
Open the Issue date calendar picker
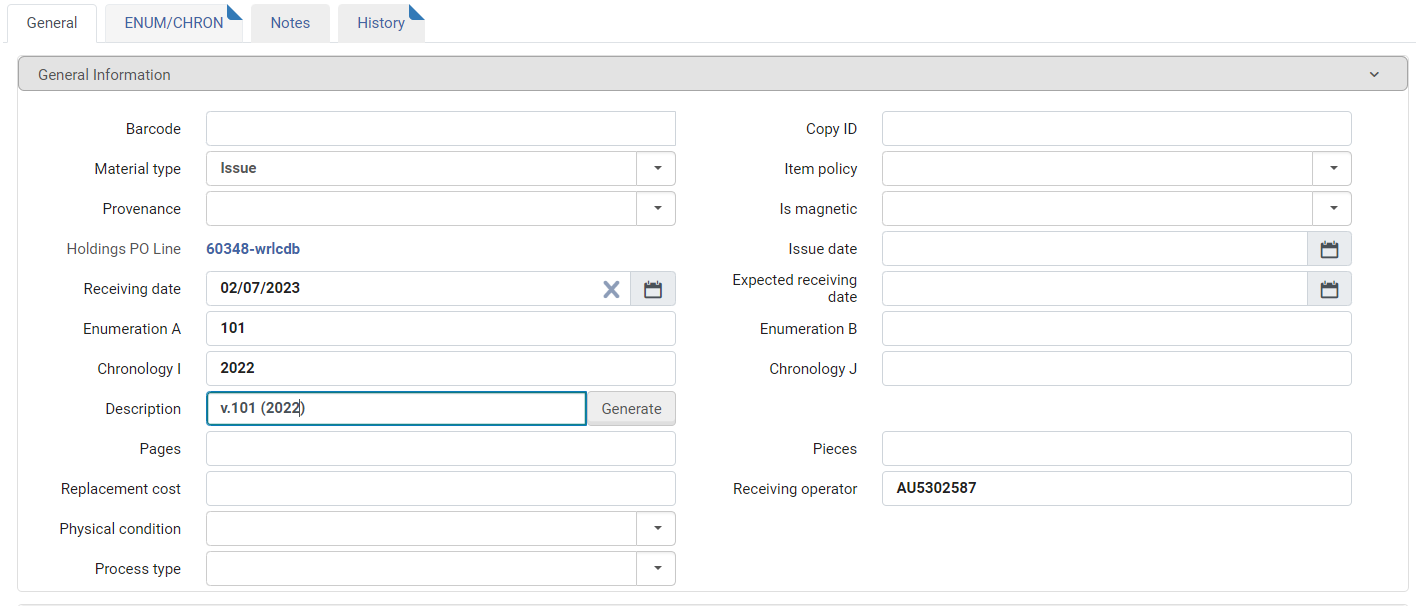pos(1329,249)
